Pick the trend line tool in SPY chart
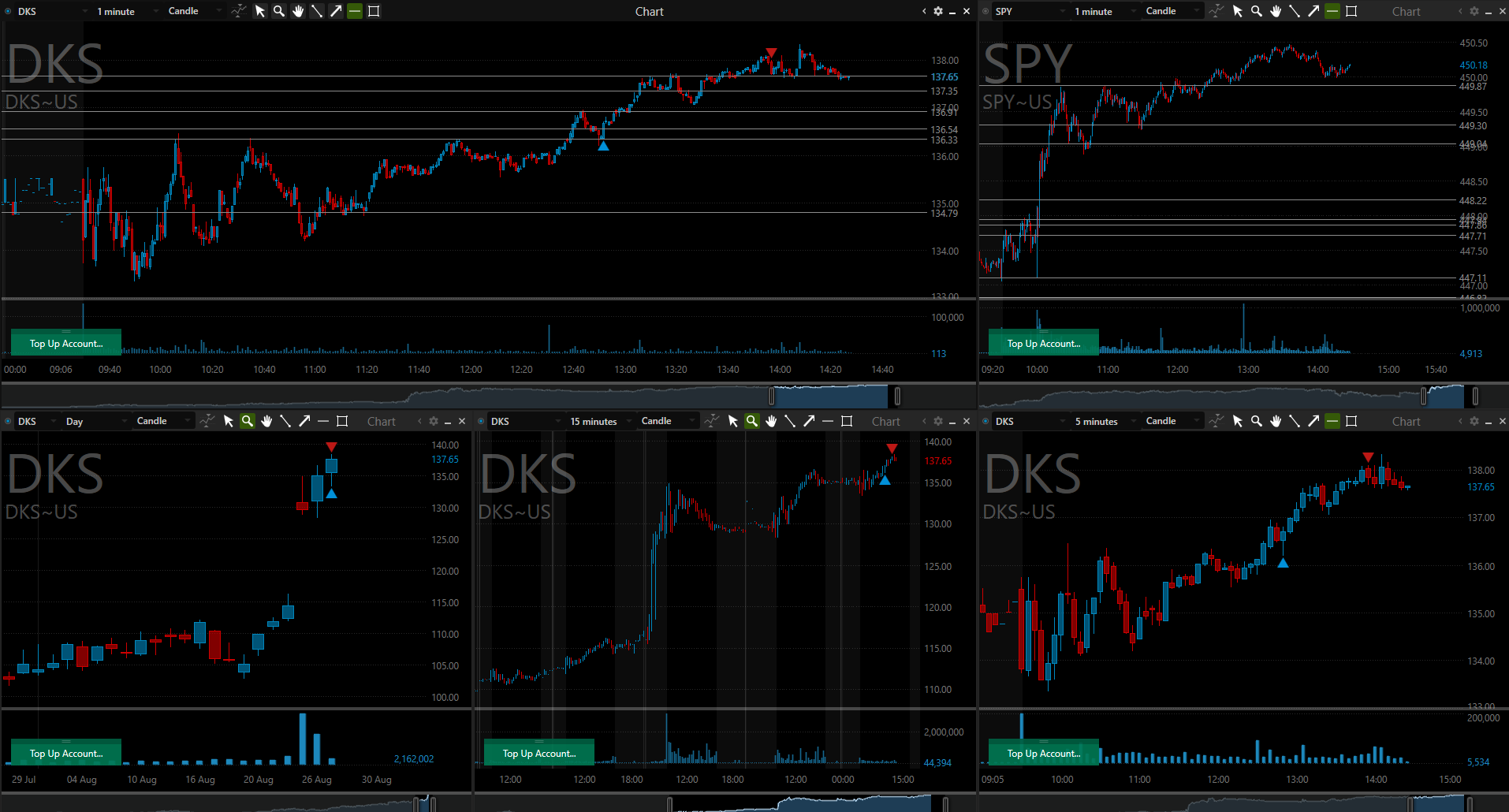Screen dimensions: 1509x812 coord(1295,11)
